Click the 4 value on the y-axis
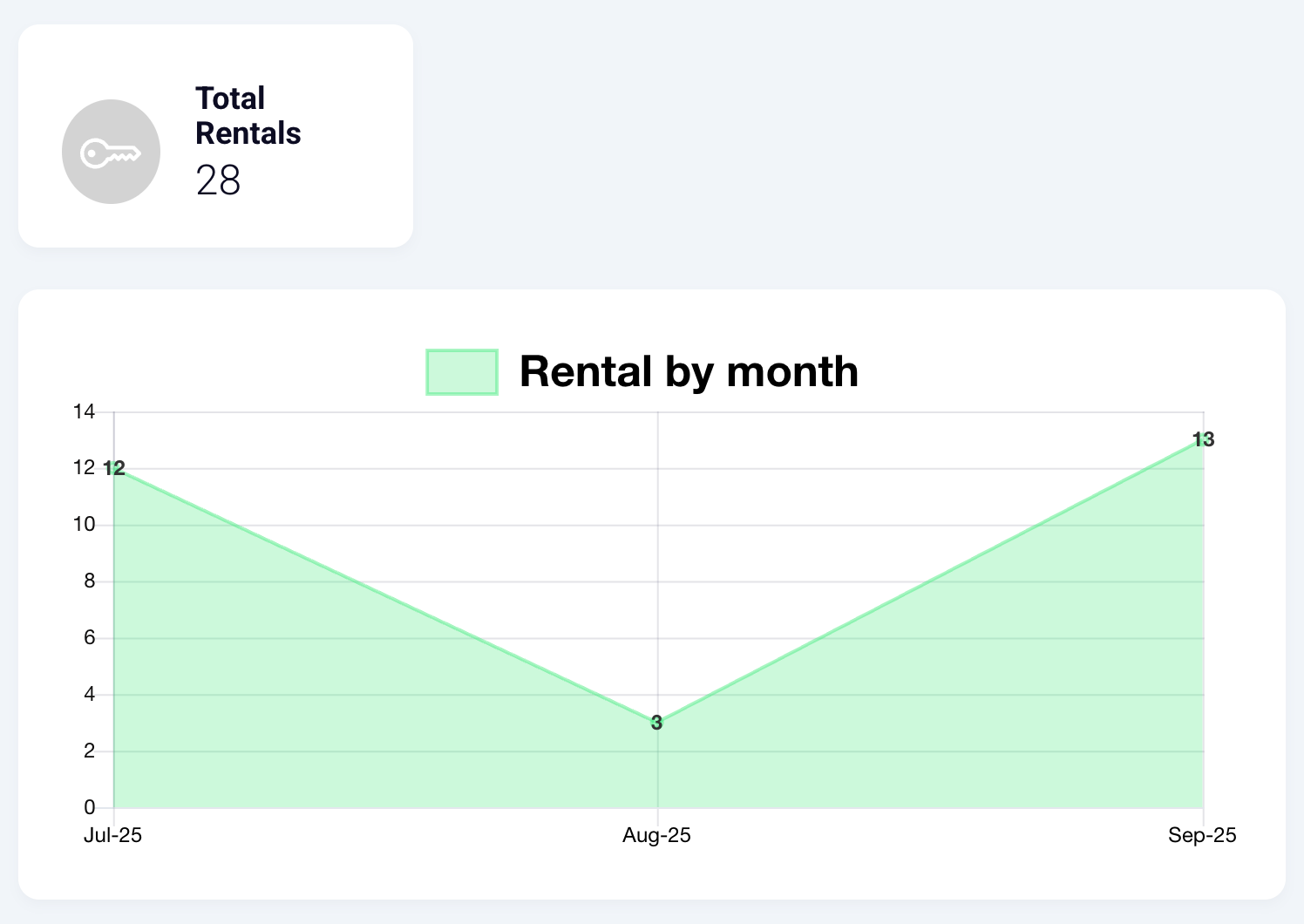This screenshot has height=924, width=1304. (89, 695)
